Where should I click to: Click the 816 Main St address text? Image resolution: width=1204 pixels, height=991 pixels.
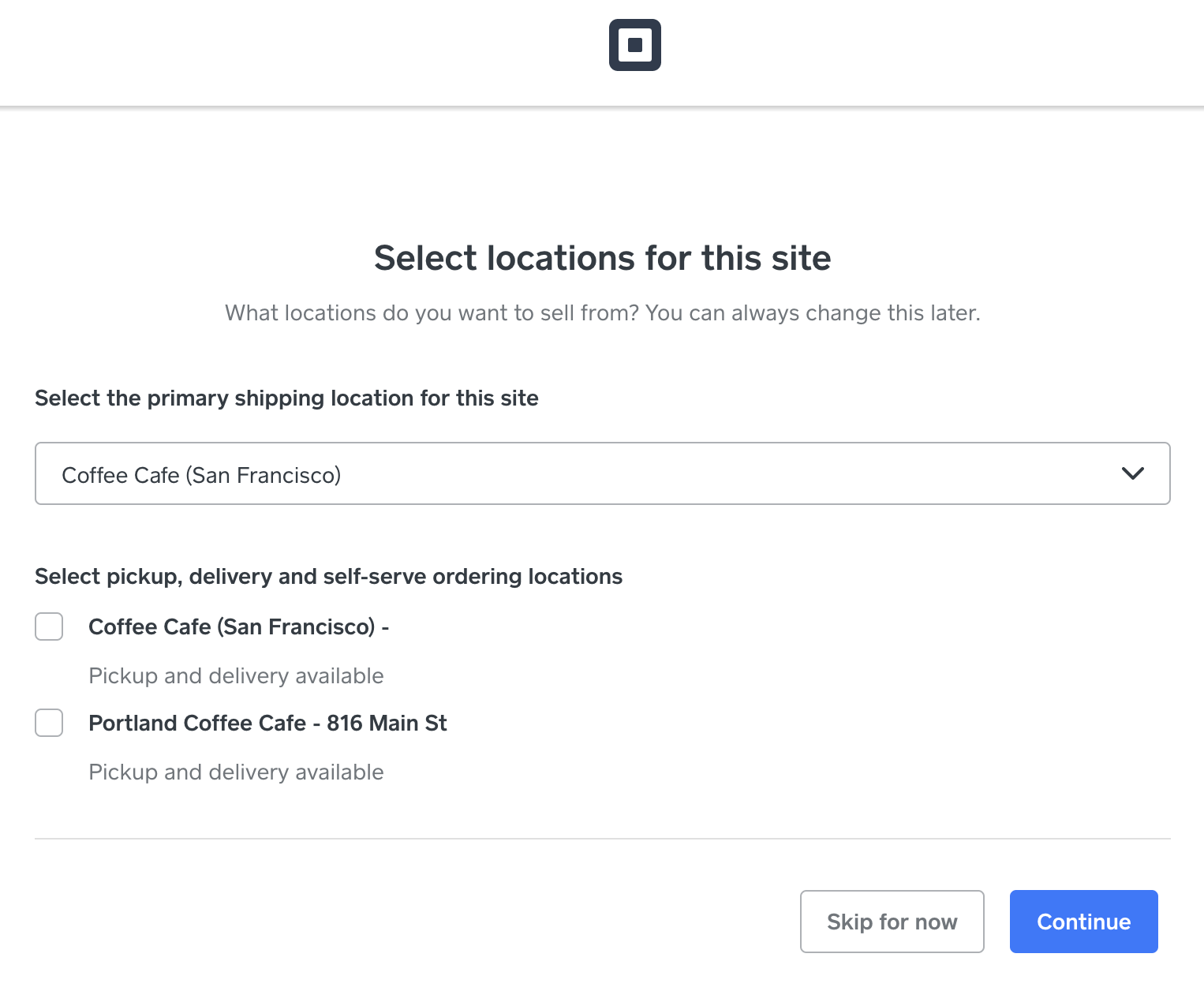[x=387, y=723]
